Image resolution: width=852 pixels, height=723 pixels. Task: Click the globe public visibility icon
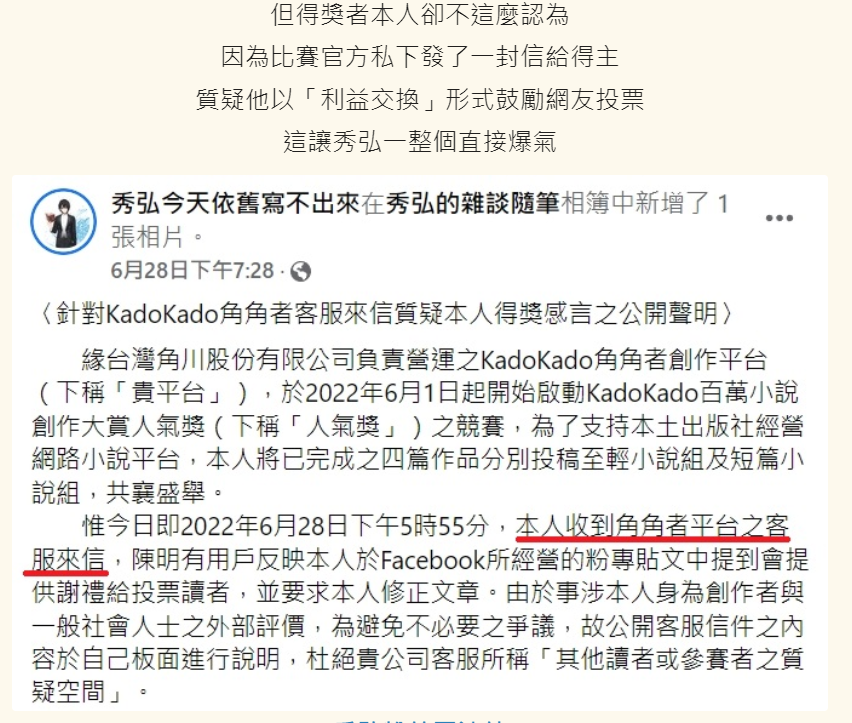click(300, 271)
